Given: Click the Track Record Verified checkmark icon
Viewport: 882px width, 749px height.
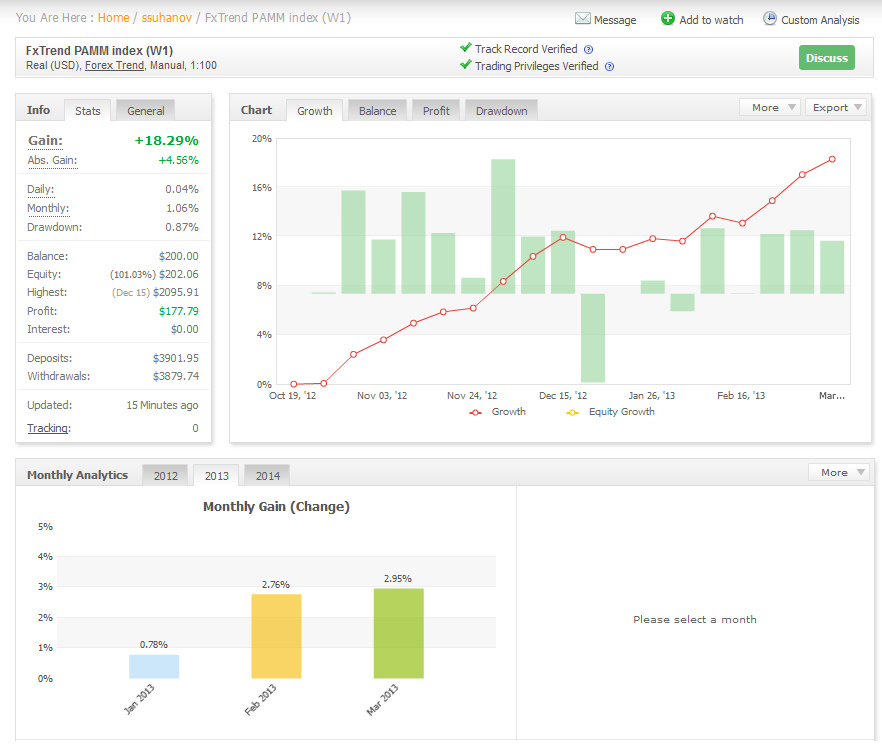Looking at the screenshot, I should click(x=465, y=48).
